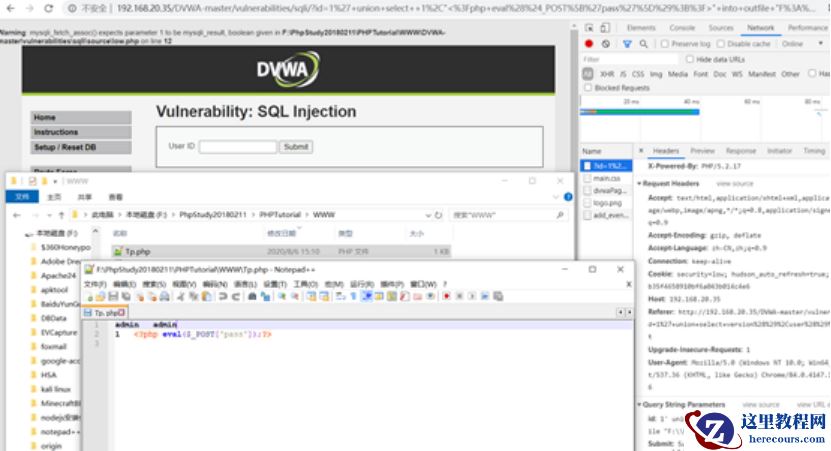Open Notepad++ 文件(F) menu
The image size is (831, 451).
(95, 285)
